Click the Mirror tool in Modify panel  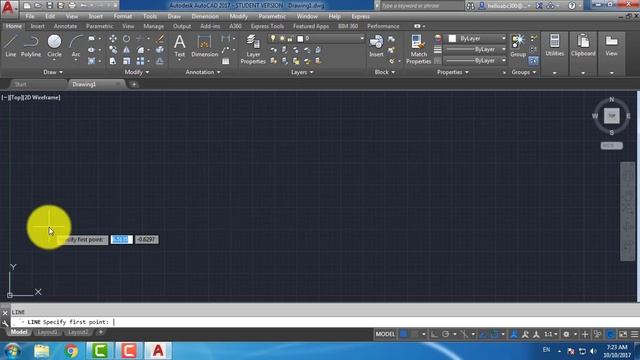127,50
